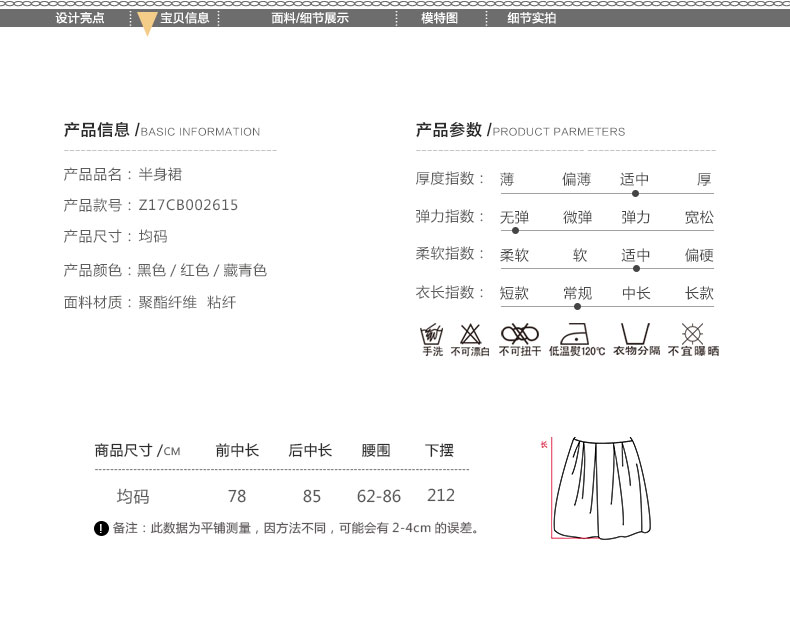Click the material text 聚酯纤维 粘纤
Image resolution: width=790 pixels, height=617 pixels.
pyautogui.click(x=187, y=302)
